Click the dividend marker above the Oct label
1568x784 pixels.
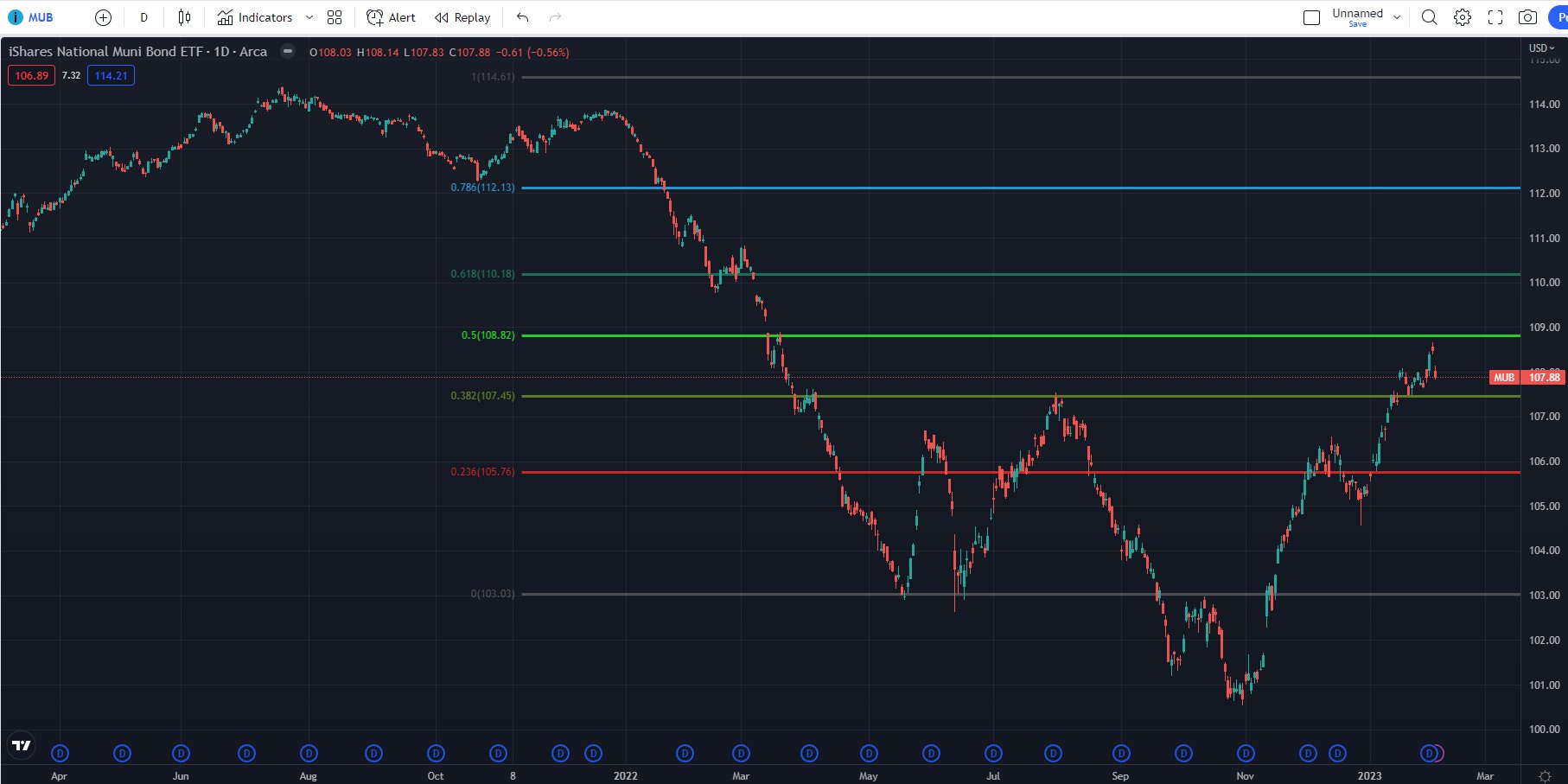tap(437, 754)
